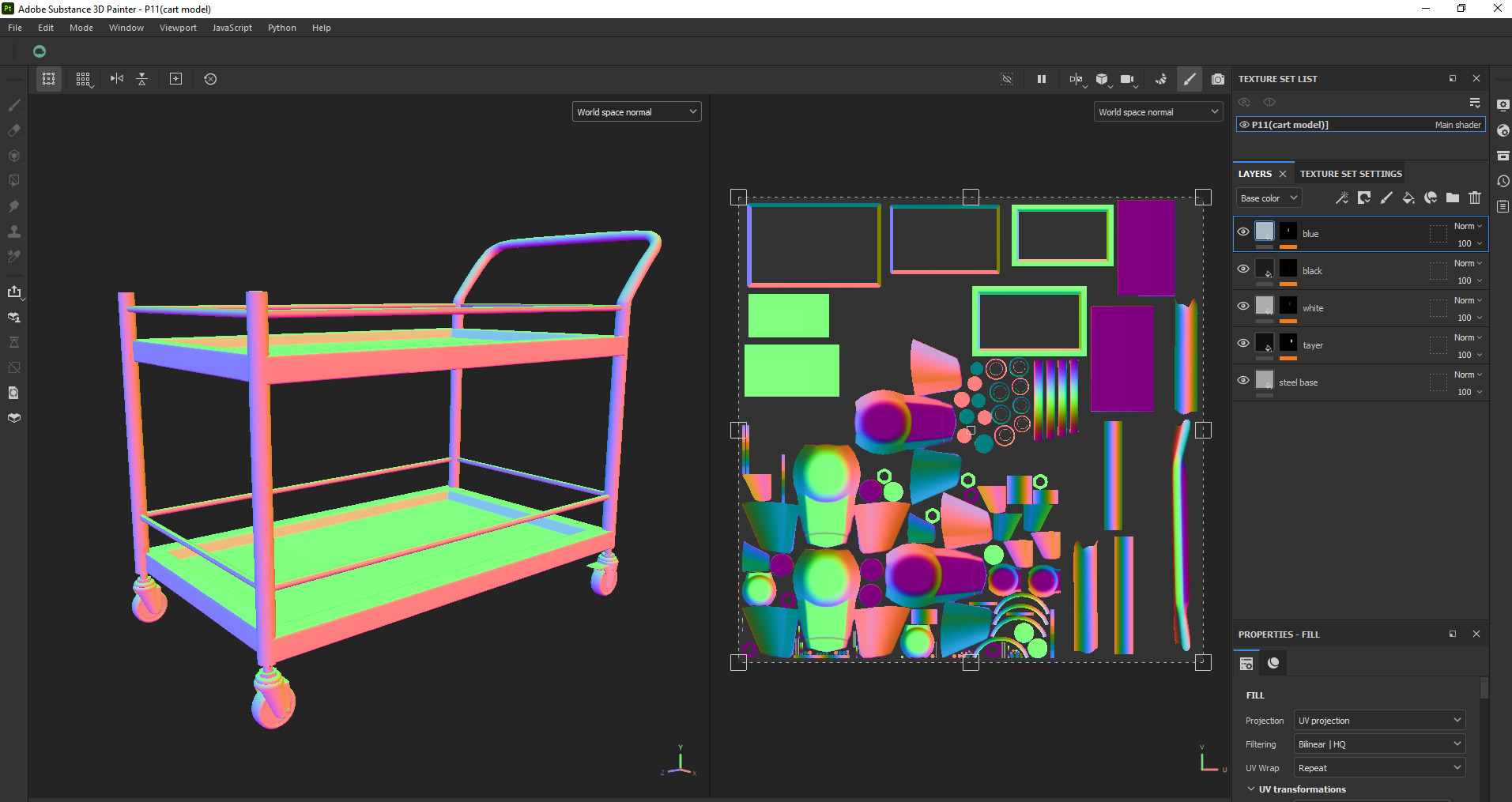Viewport: 1512px width, 802px height.
Task: Open the Viewport menu
Action: (178, 28)
